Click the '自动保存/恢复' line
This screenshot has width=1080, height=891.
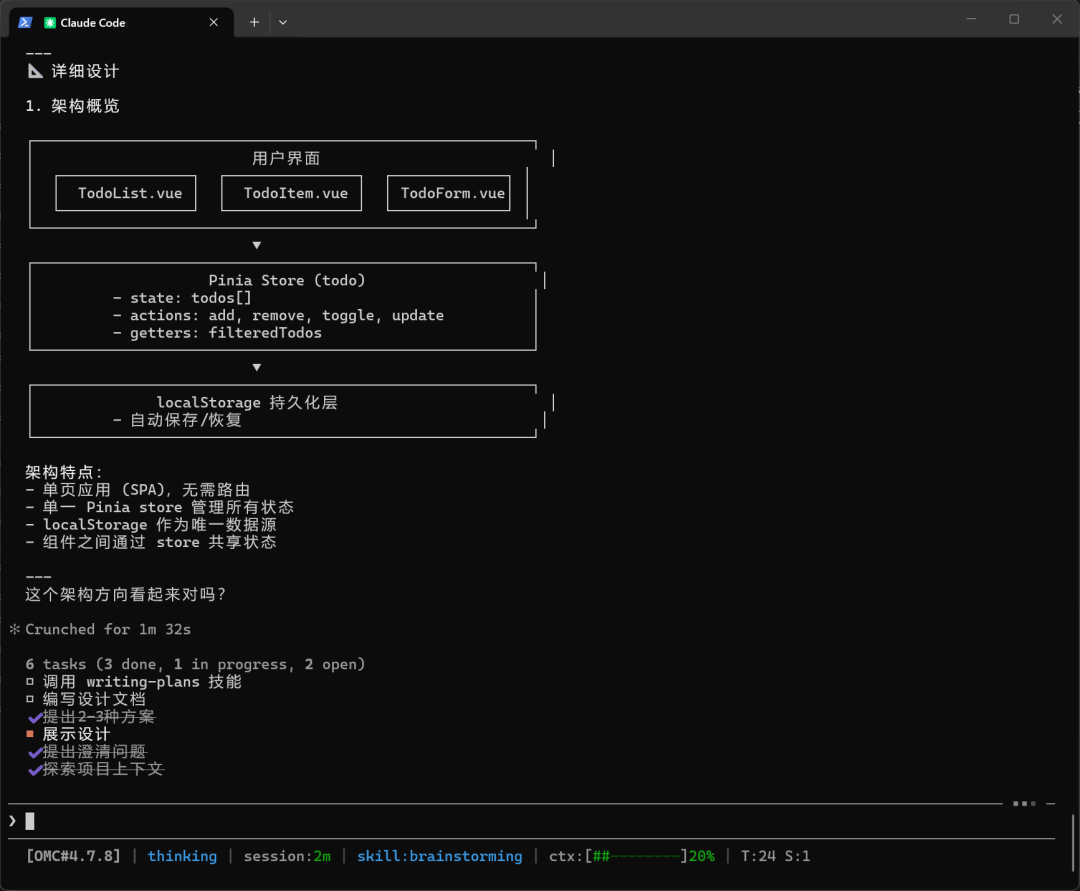point(177,420)
